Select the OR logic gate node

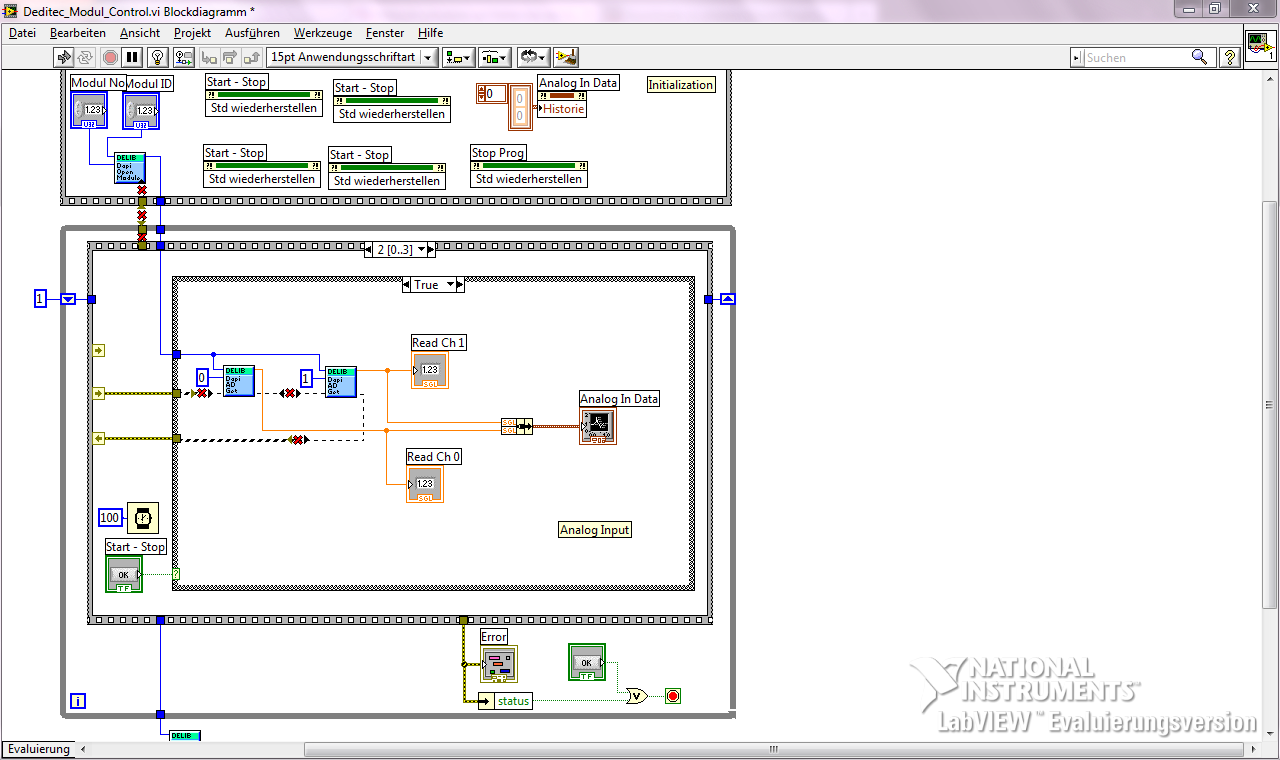(x=635, y=696)
